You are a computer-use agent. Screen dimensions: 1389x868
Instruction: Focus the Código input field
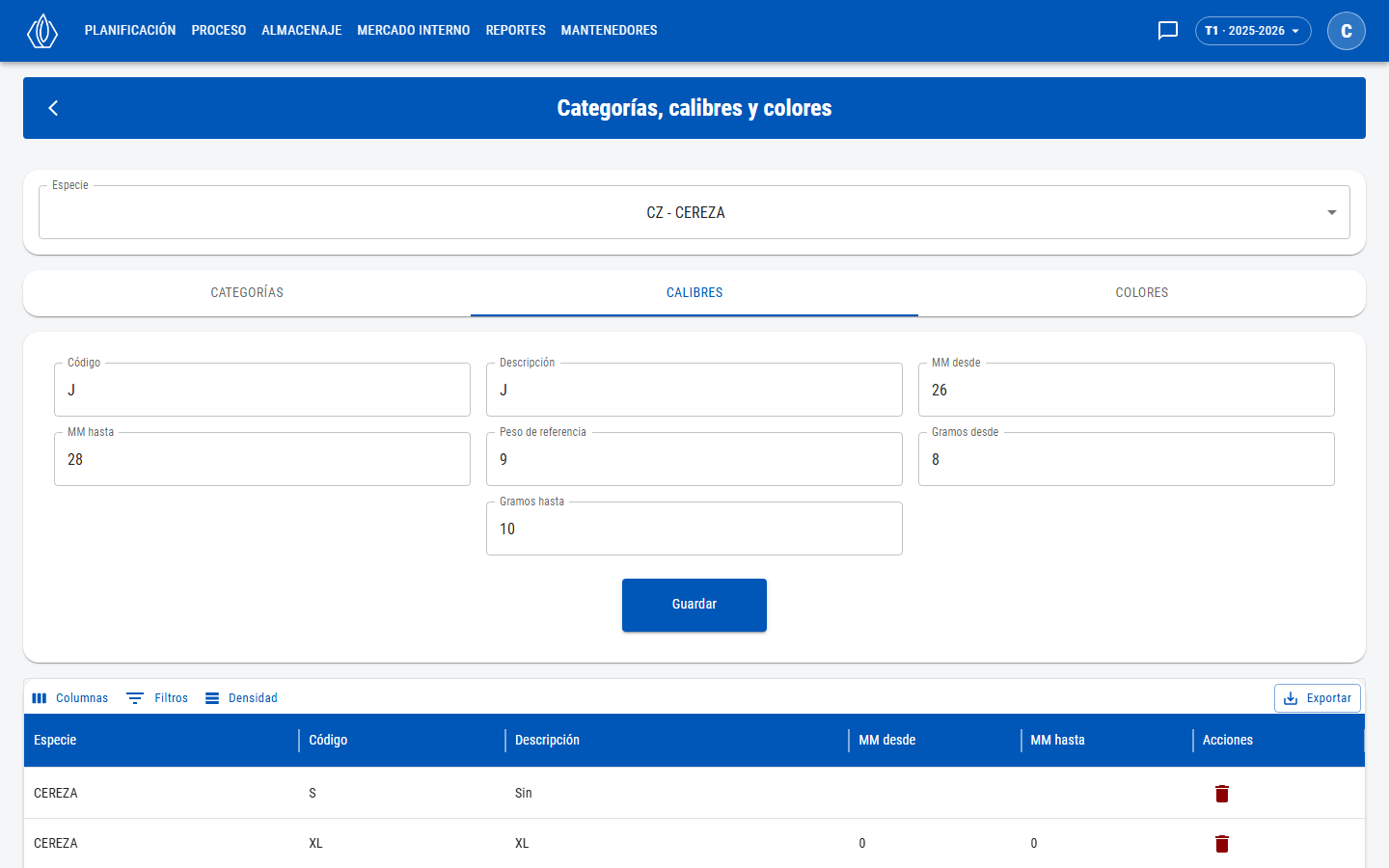pos(262,390)
